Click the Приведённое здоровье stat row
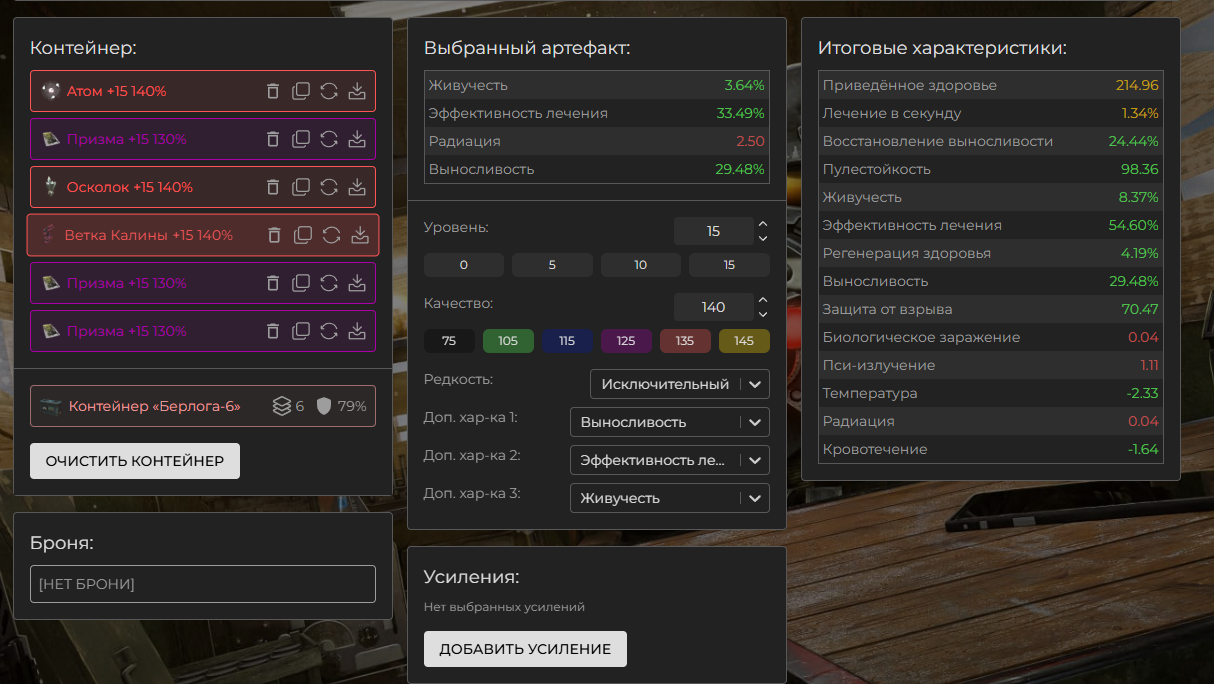Image resolution: width=1214 pixels, height=684 pixels. 991,85
